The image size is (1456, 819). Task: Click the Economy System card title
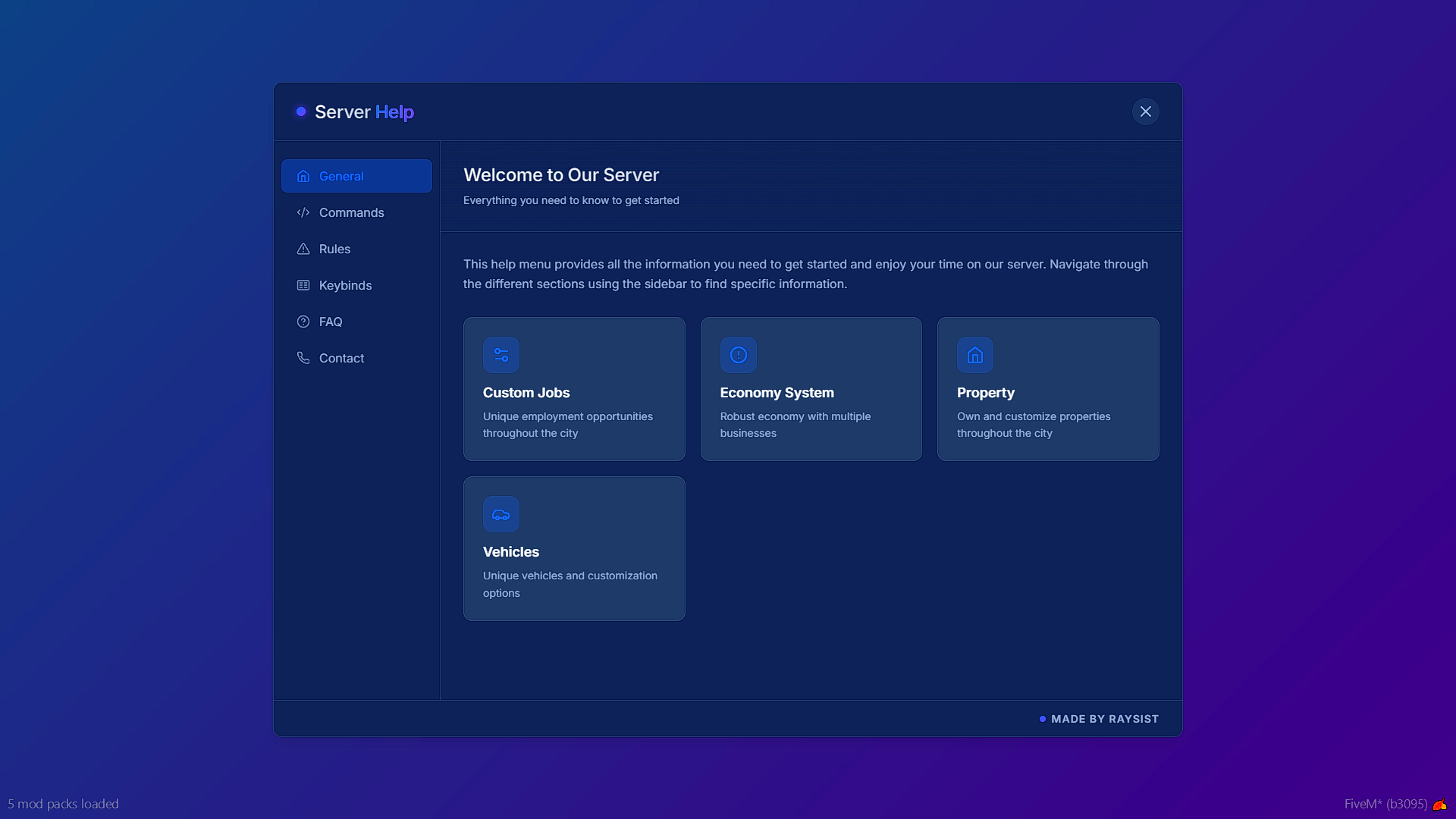777,393
